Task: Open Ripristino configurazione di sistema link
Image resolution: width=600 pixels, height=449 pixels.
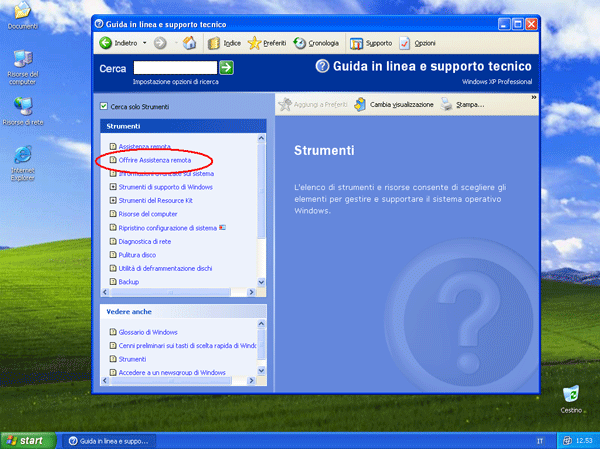Action: [168, 228]
